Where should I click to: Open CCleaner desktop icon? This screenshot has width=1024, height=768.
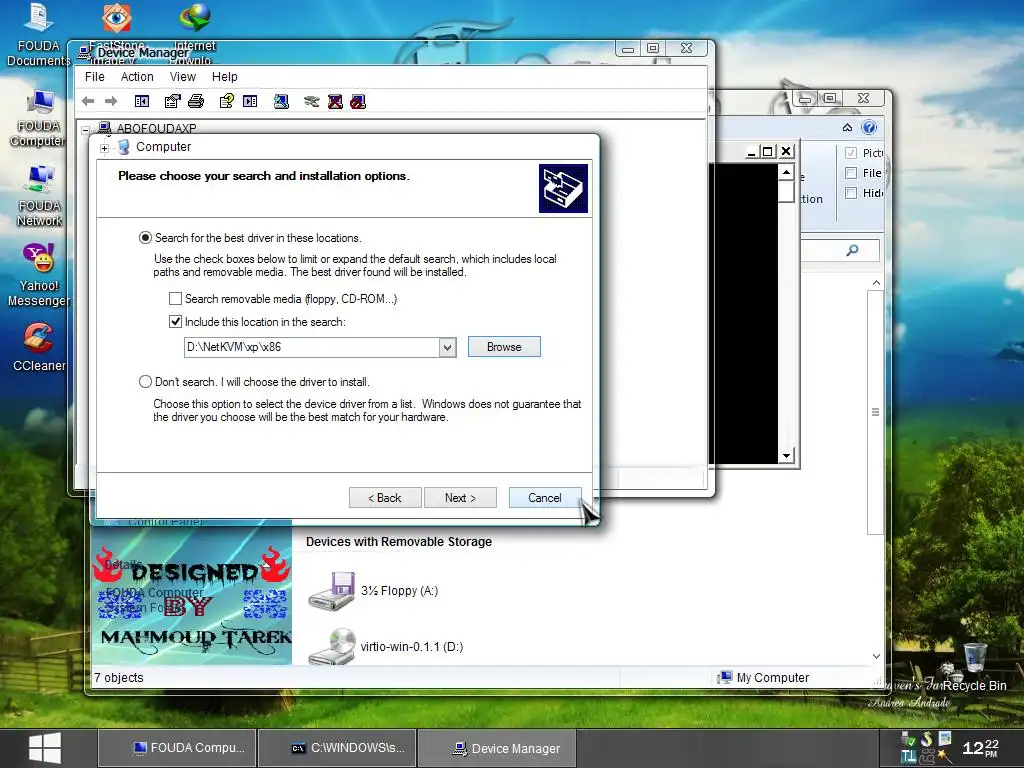point(39,347)
